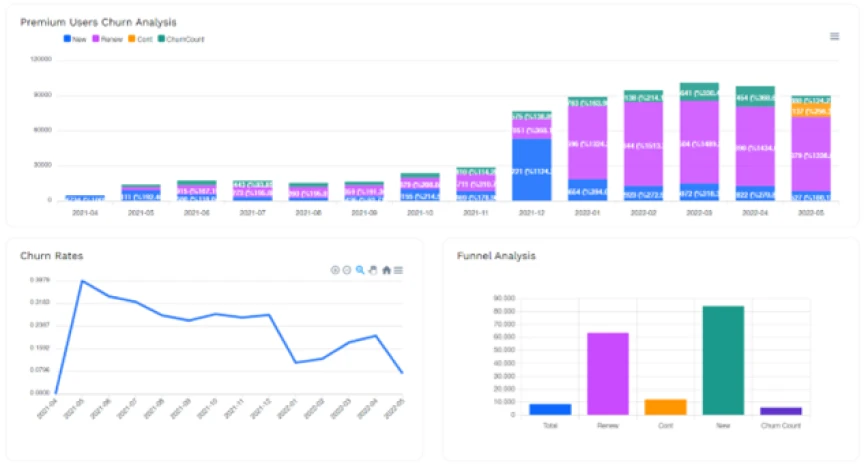The width and height of the screenshot is (868, 465).
Task: Click the 2021-12 x-axis label in top chart
Action: (x=531, y=213)
